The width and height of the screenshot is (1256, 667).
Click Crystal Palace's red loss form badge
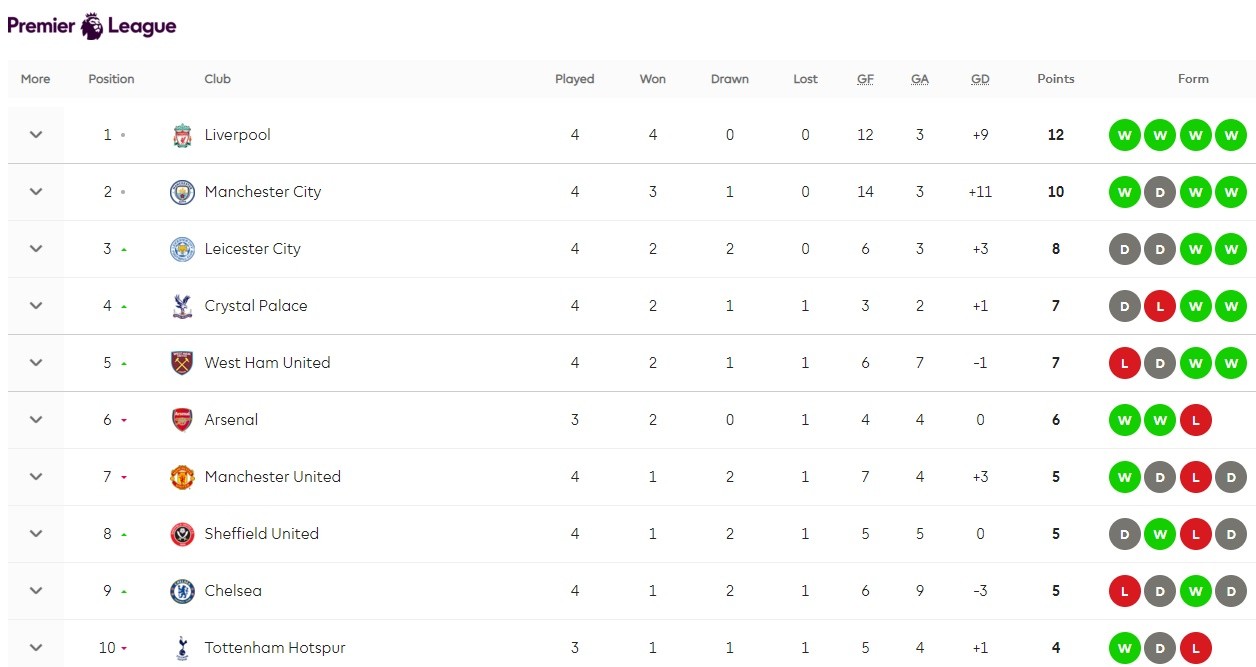point(1160,306)
